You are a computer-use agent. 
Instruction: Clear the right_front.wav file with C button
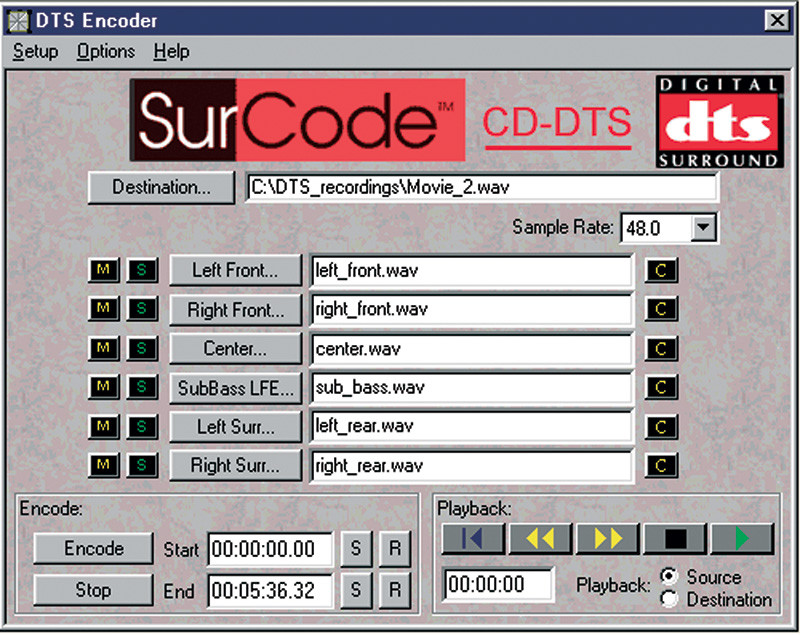pos(661,309)
